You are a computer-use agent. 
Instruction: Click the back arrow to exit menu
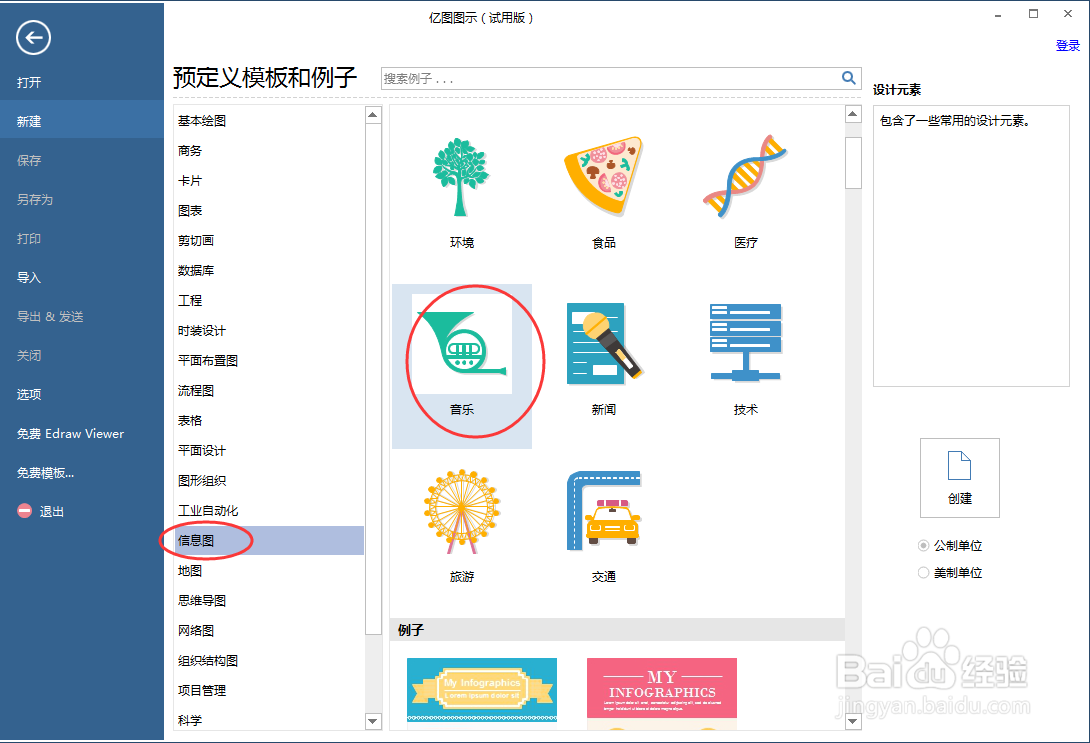coord(32,38)
